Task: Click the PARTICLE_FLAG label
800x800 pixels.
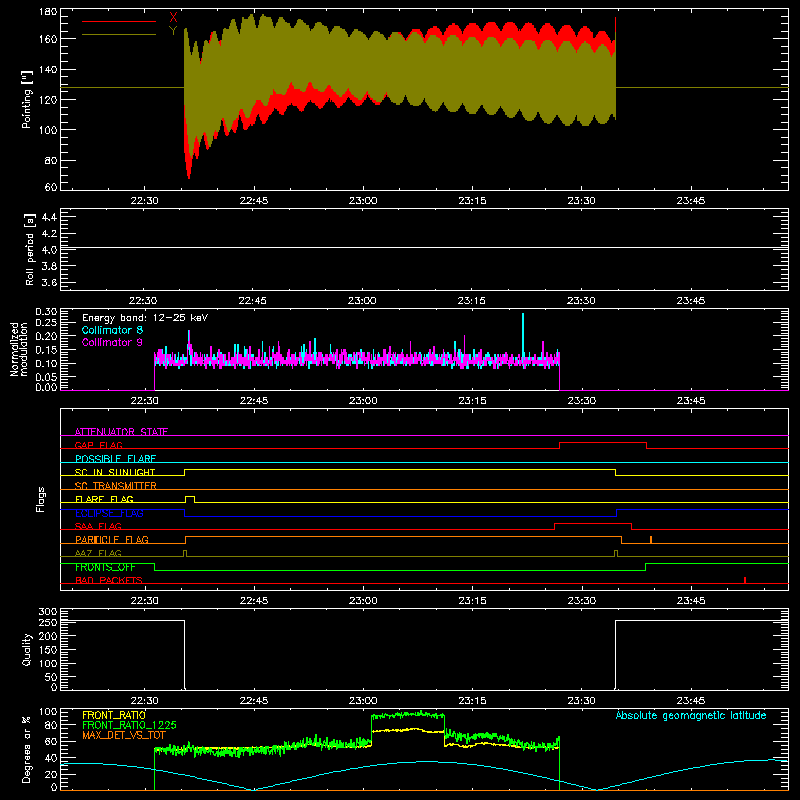Action: click(x=112, y=539)
